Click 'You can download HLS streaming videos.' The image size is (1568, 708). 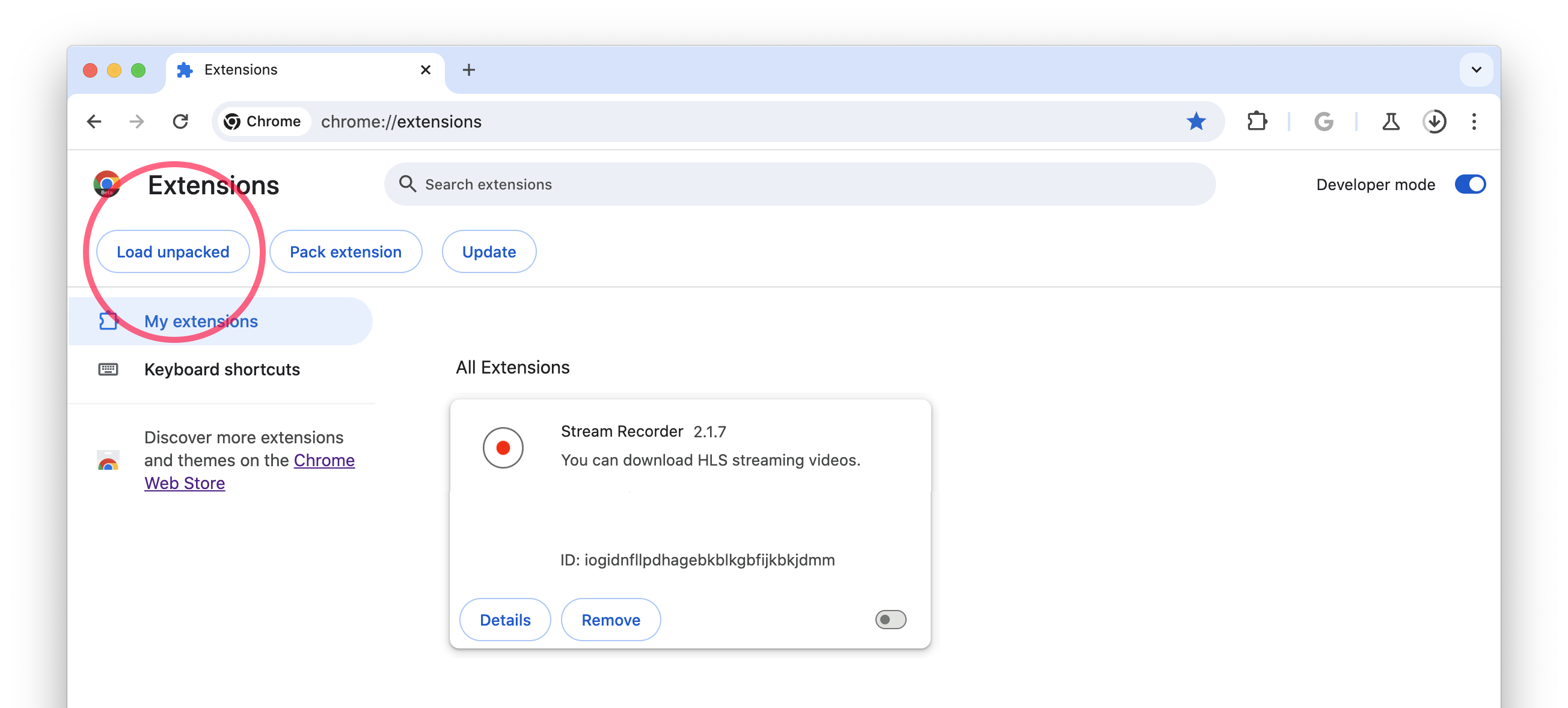(x=710, y=460)
